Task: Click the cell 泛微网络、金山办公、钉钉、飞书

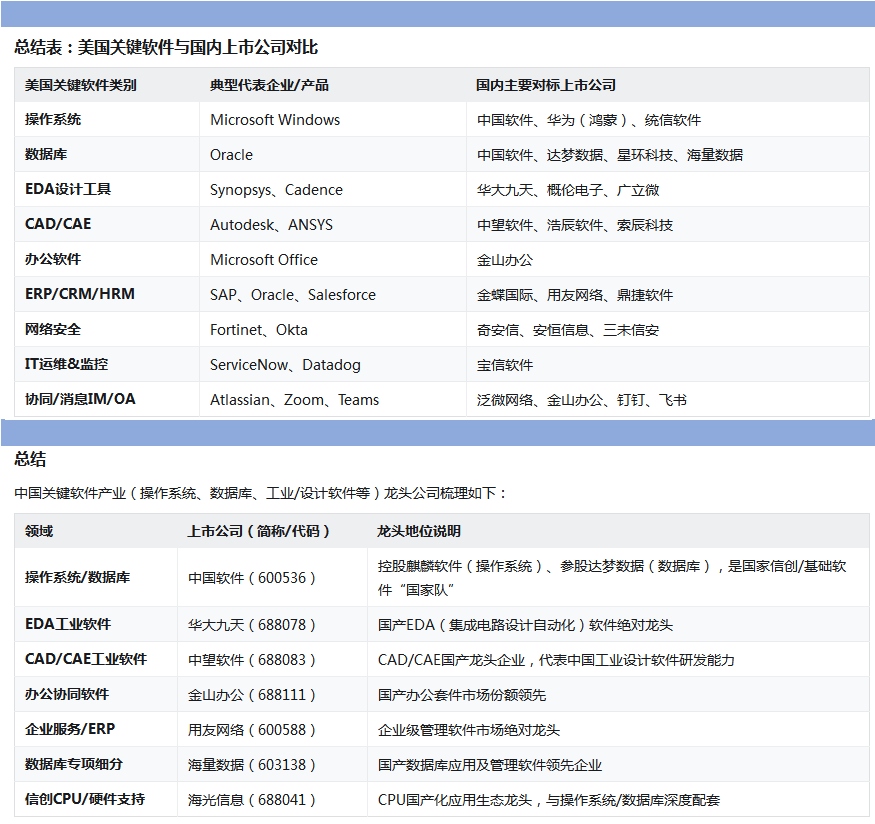Action: [581, 400]
